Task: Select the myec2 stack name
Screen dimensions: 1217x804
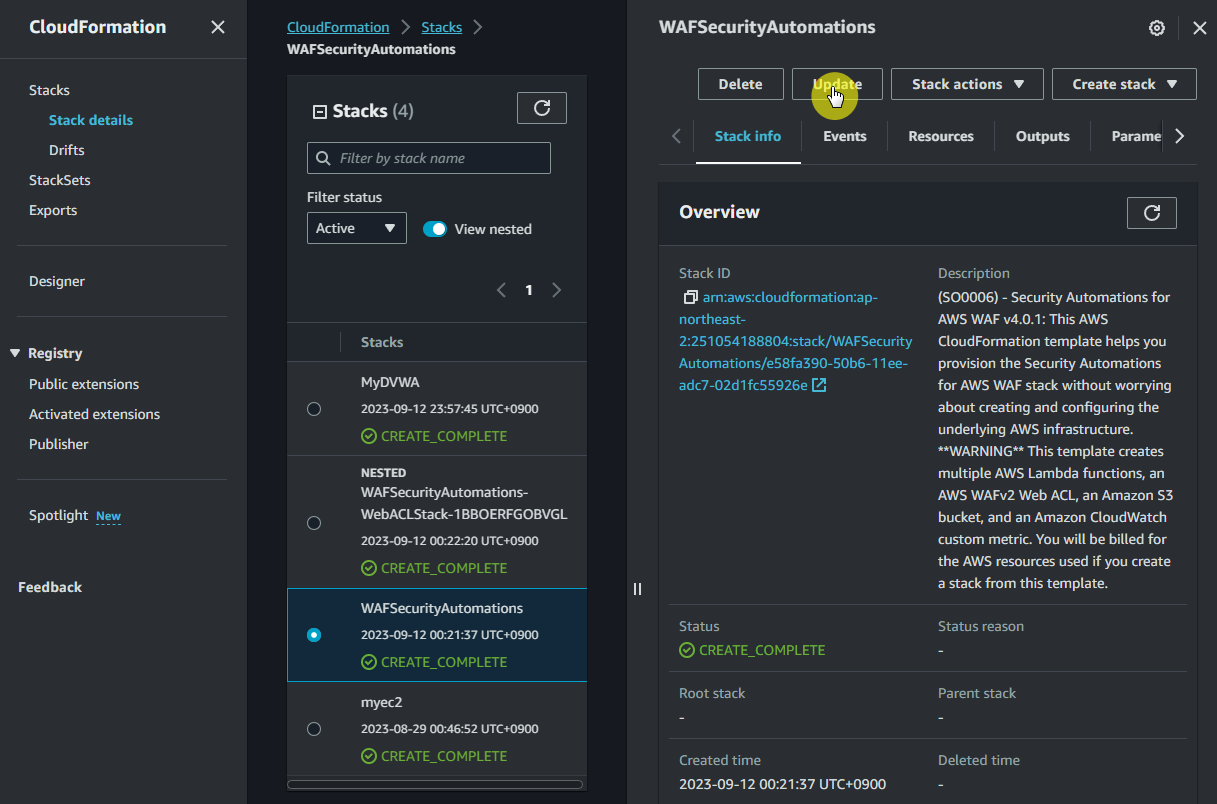Action: click(382, 702)
